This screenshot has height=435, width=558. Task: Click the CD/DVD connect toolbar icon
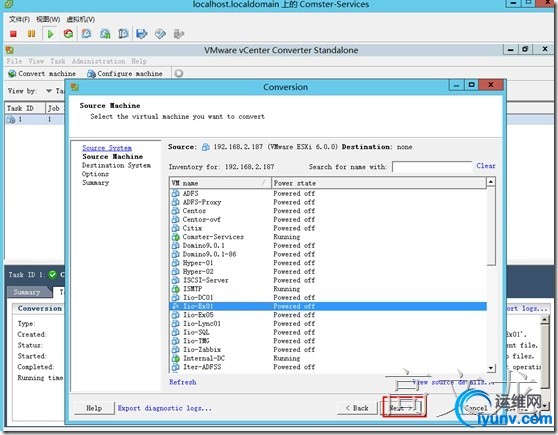160,34
